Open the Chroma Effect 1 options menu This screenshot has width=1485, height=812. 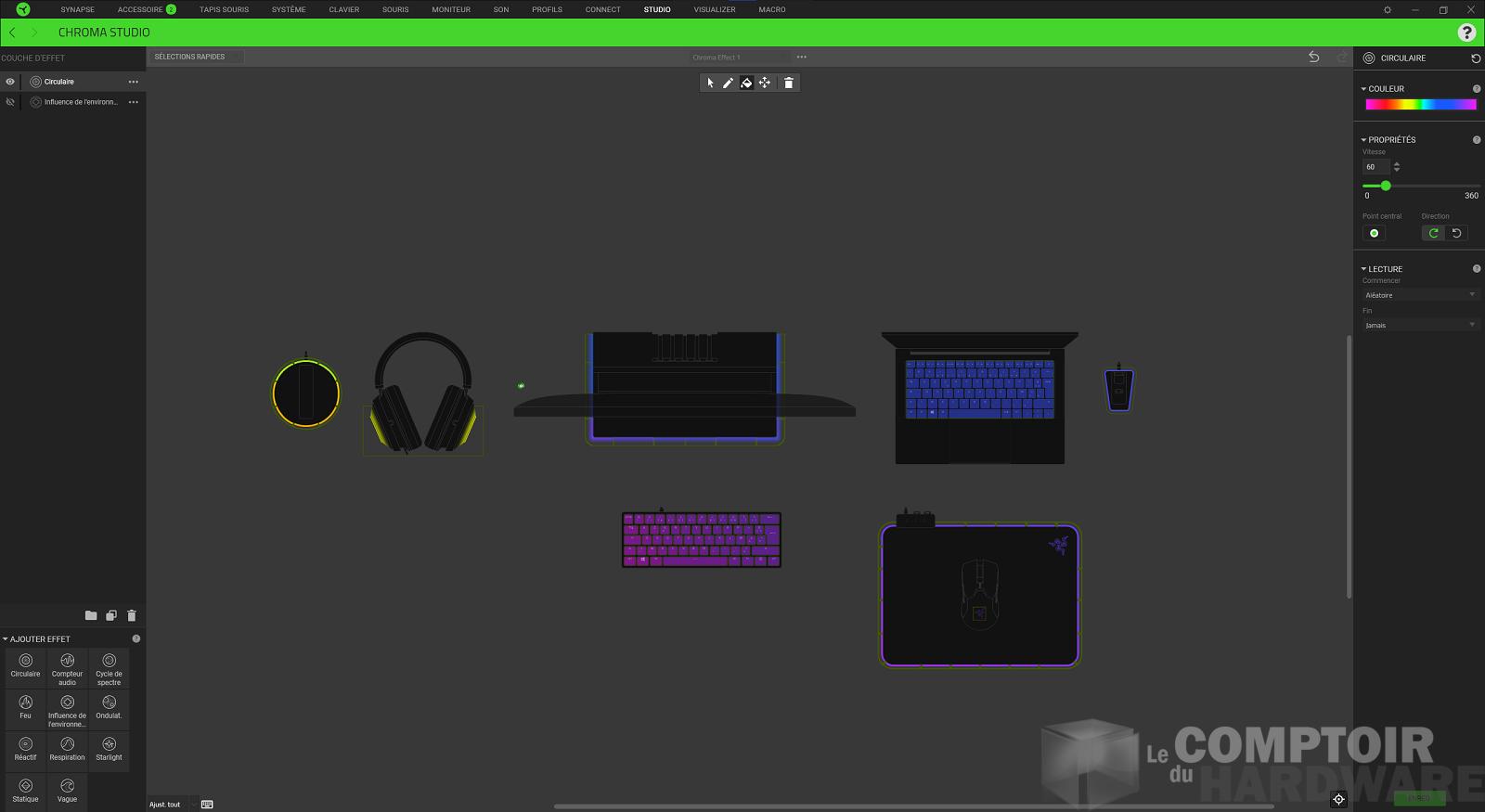(802, 57)
